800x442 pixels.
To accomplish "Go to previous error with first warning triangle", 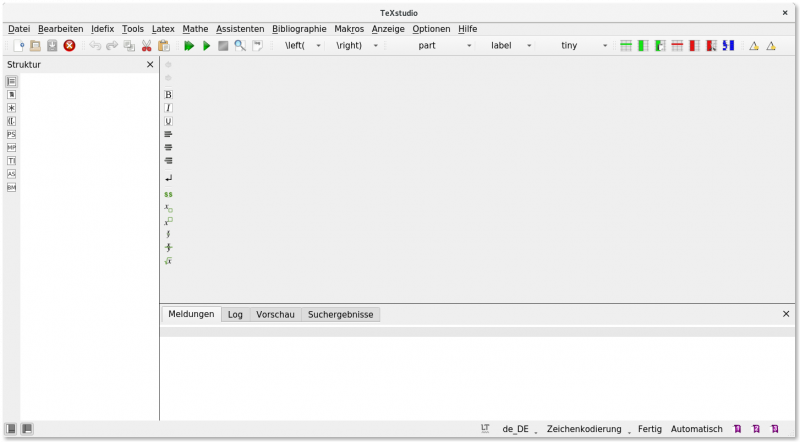I will pyautogui.click(x=754, y=46).
